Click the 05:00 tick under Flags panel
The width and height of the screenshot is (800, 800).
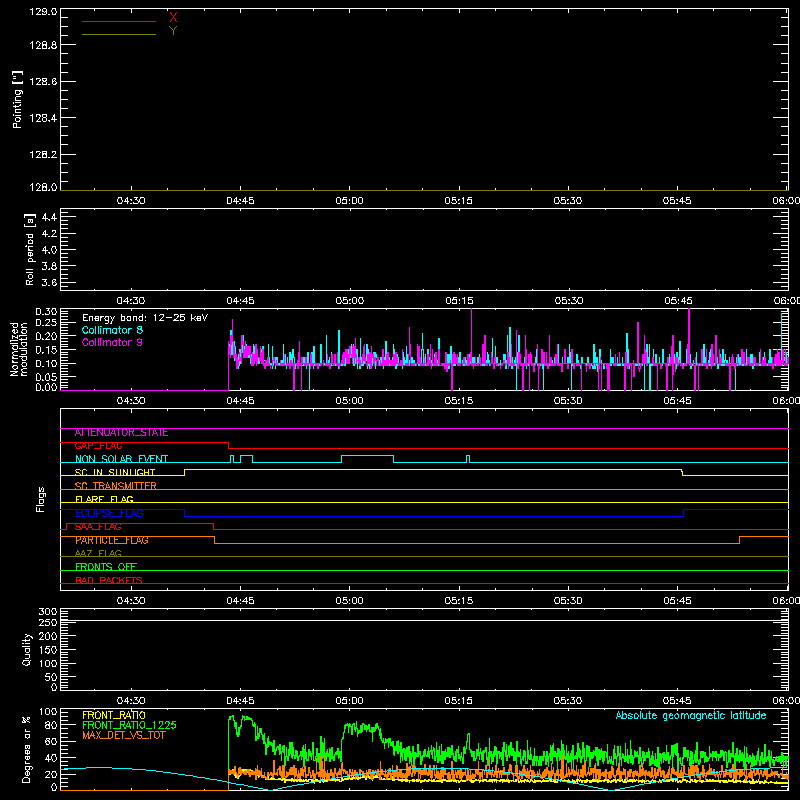point(349,601)
